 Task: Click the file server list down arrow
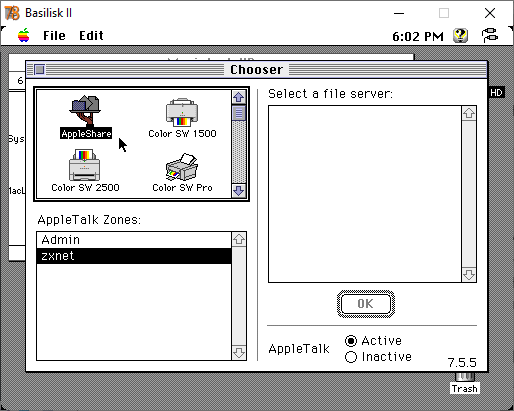coord(469,275)
